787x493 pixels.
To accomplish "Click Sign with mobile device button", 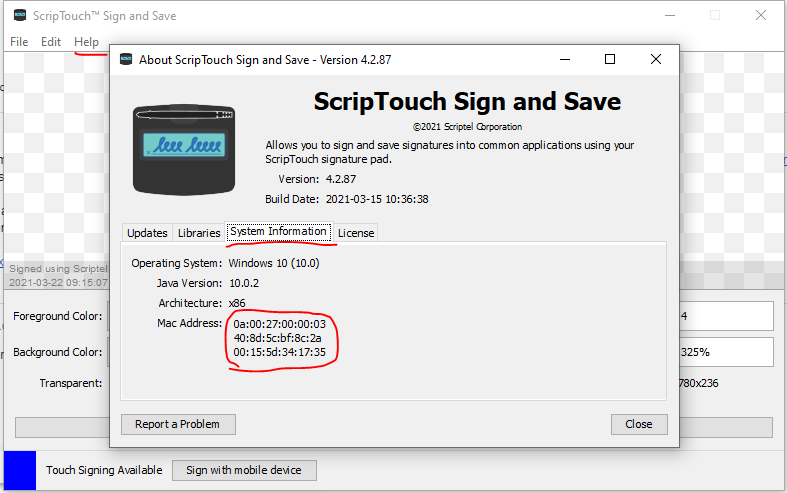I will click(244, 470).
